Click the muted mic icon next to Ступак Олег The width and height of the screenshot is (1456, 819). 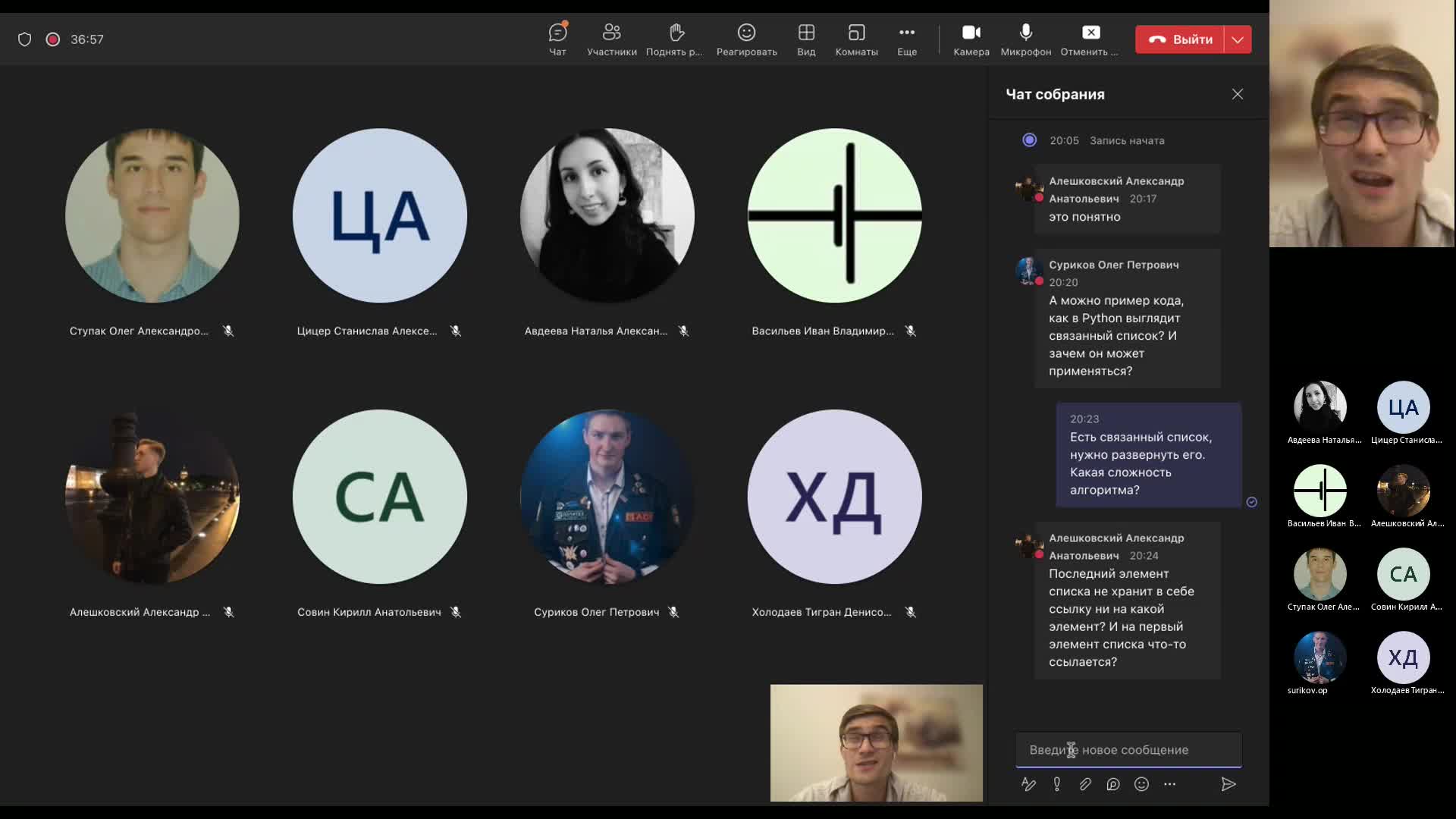[x=228, y=331]
